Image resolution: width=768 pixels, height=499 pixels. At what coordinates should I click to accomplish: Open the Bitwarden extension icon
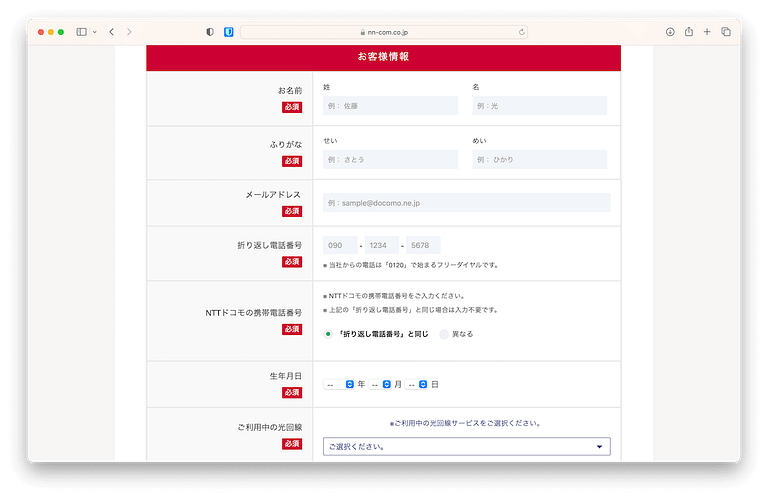(228, 32)
